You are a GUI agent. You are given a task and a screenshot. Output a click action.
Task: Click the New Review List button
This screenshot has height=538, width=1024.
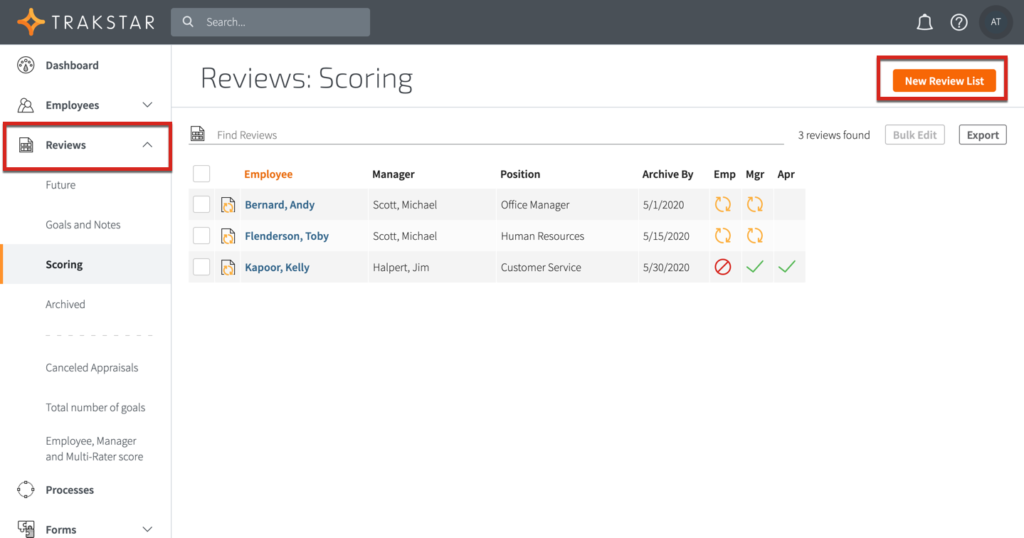[x=943, y=81]
